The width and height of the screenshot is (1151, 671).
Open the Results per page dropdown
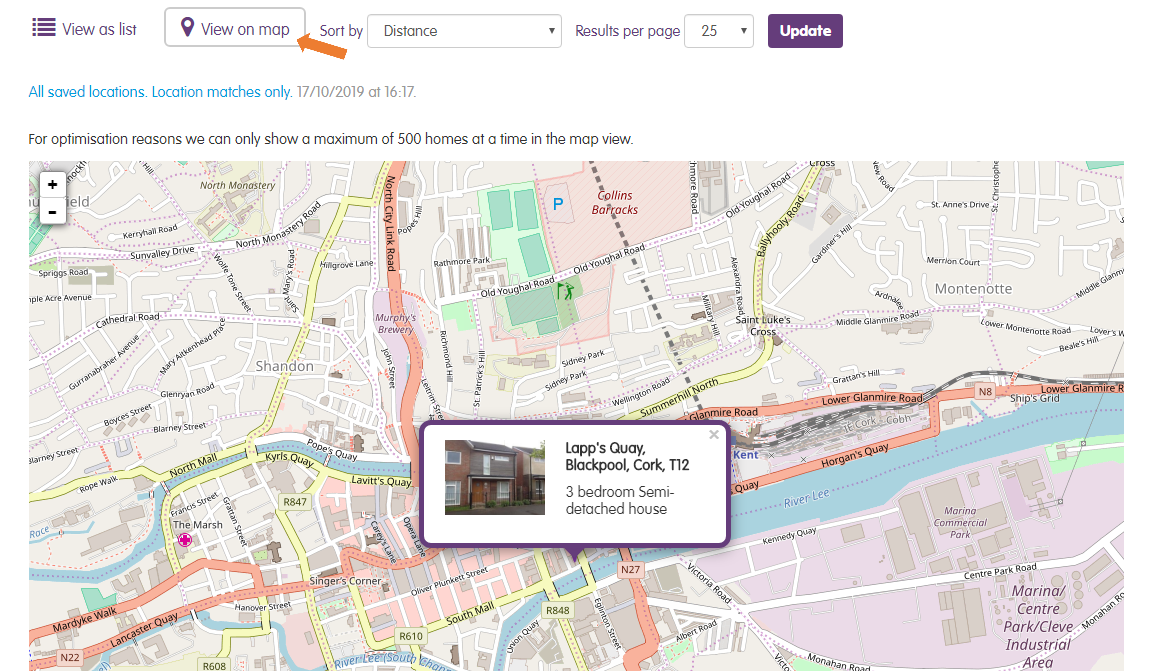(718, 31)
